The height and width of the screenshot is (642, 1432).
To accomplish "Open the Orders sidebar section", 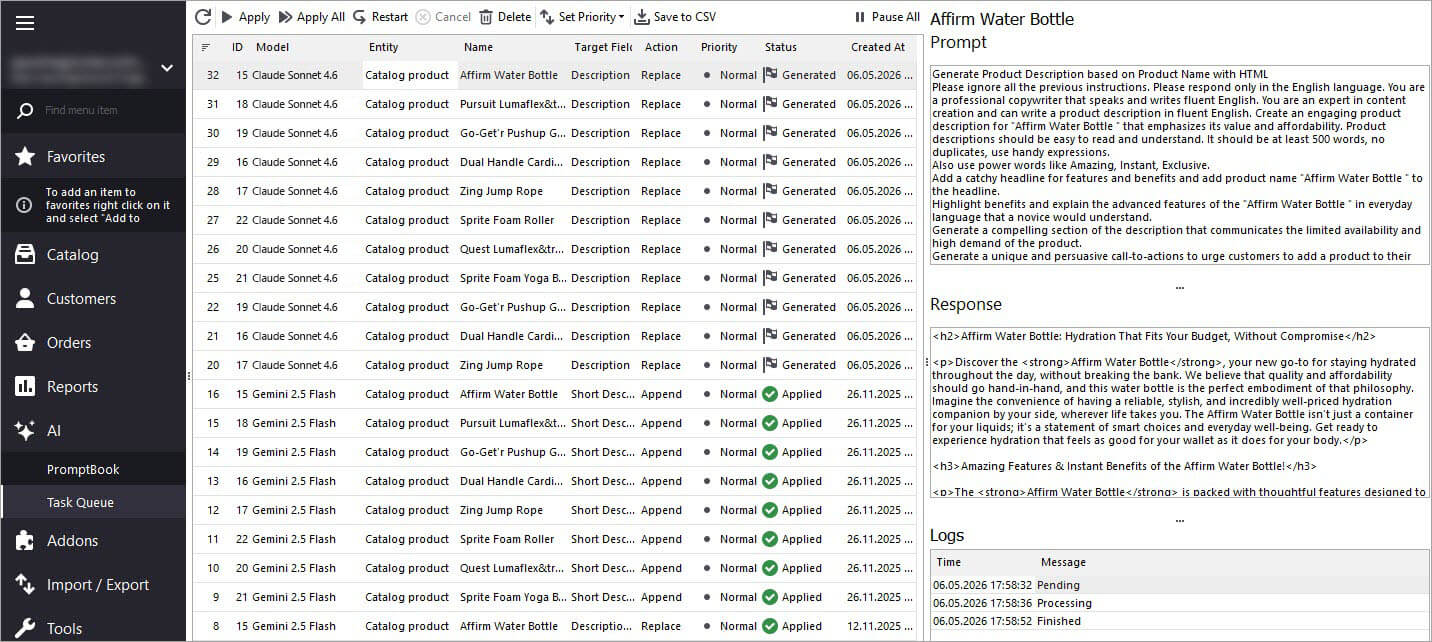I will click(93, 342).
